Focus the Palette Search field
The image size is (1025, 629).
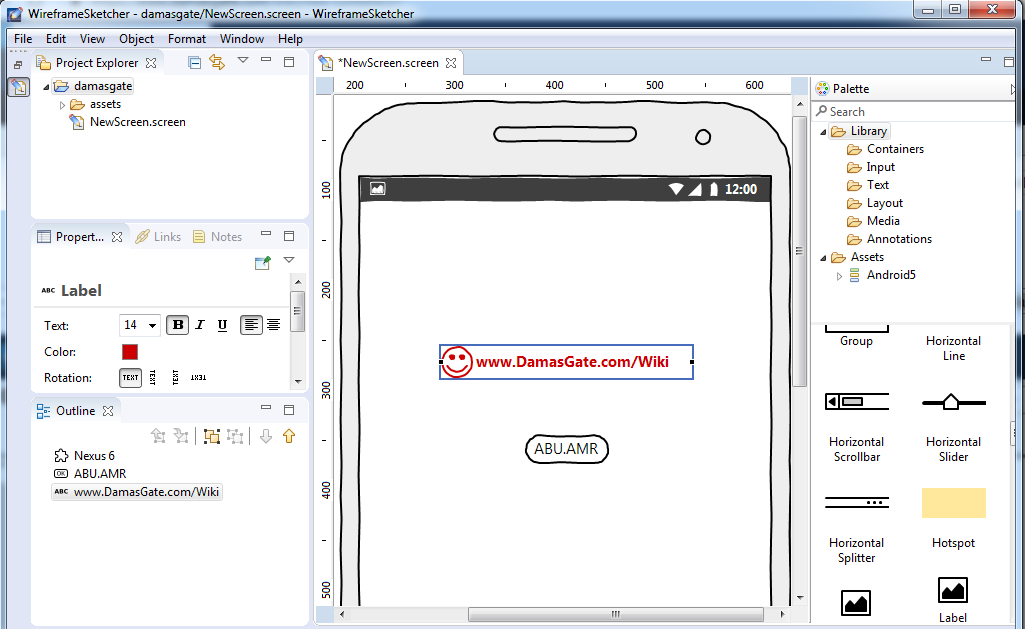pyautogui.click(x=914, y=112)
